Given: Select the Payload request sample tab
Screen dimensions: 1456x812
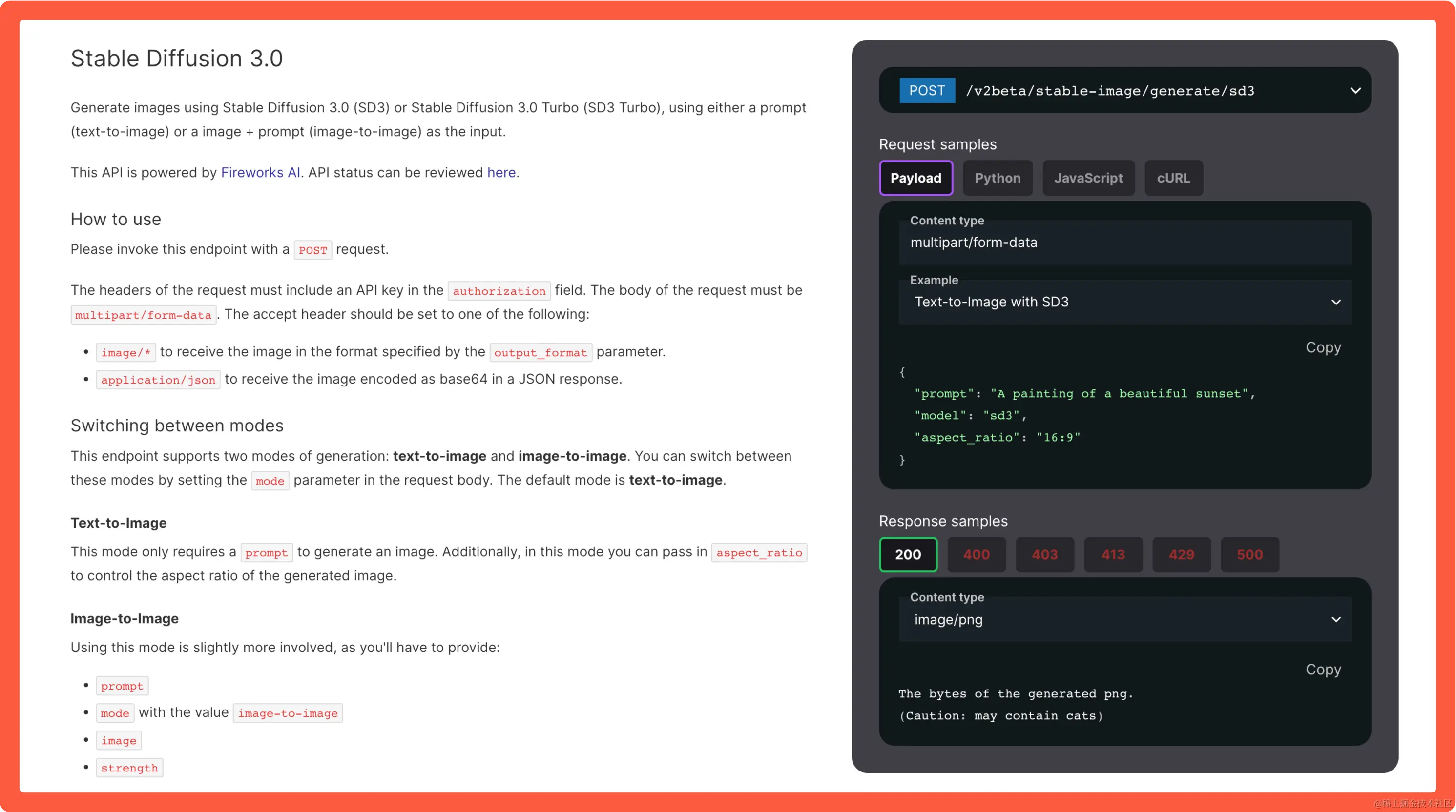Looking at the screenshot, I should click(915, 178).
